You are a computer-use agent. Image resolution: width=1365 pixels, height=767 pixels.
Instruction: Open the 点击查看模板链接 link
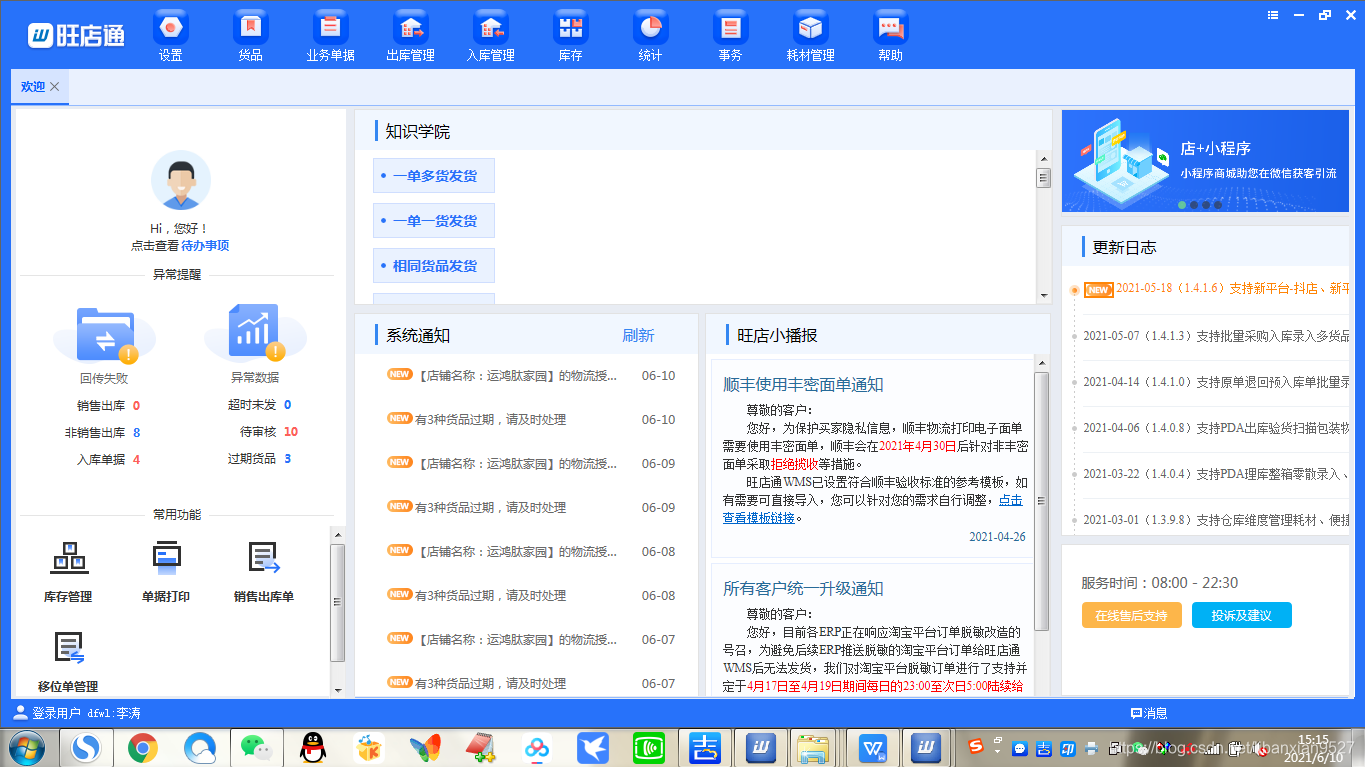[872, 508]
